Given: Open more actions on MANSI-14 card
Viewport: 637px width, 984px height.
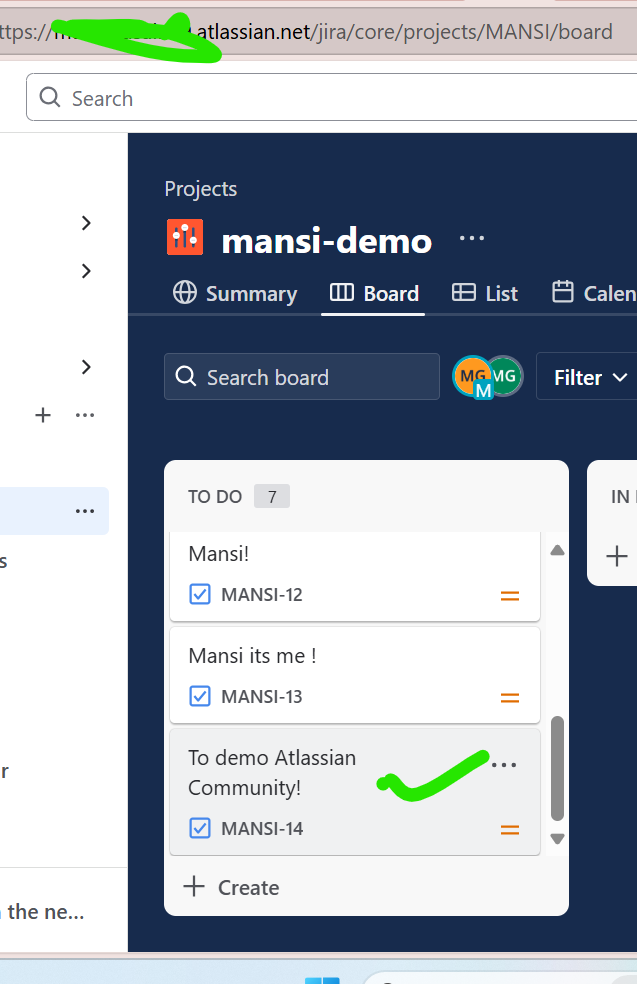Looking at the screenshot, I should coord(504,764).
